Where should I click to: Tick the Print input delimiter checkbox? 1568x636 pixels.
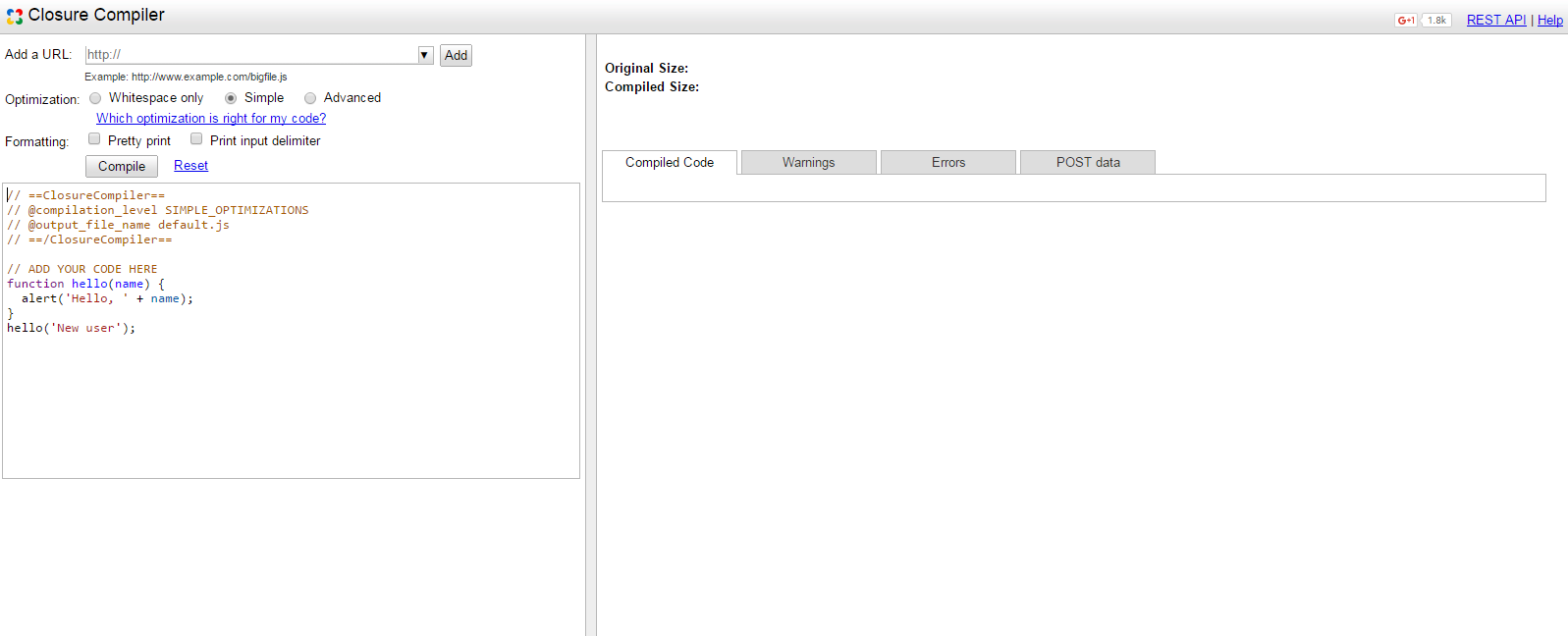196,139
